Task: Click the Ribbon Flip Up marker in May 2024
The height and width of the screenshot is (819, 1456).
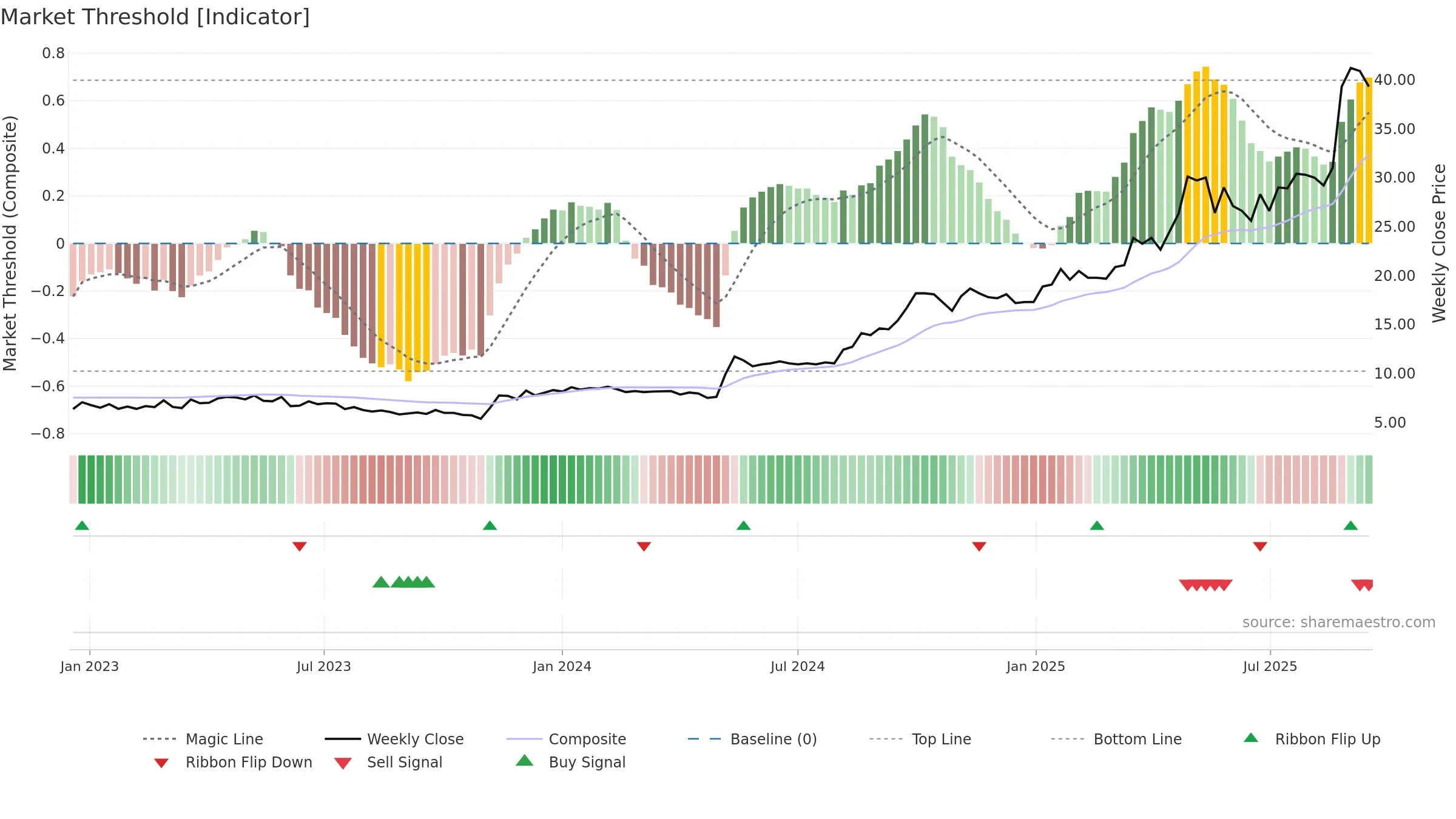Action: click(744, 525)
